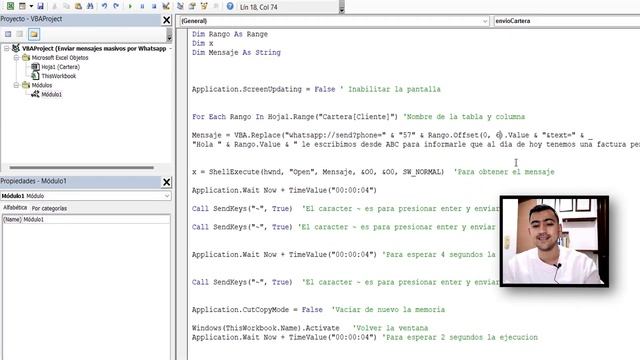640x360 pixels.
Task: Select Módulo1 in the project tree
Action: 51,94
